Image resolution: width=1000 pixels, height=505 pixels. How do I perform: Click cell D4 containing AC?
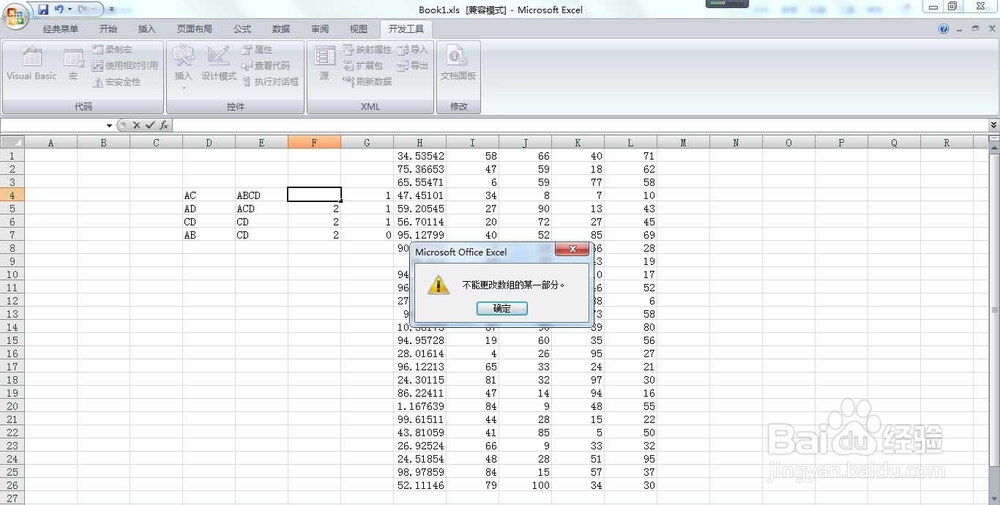point(209,195)
